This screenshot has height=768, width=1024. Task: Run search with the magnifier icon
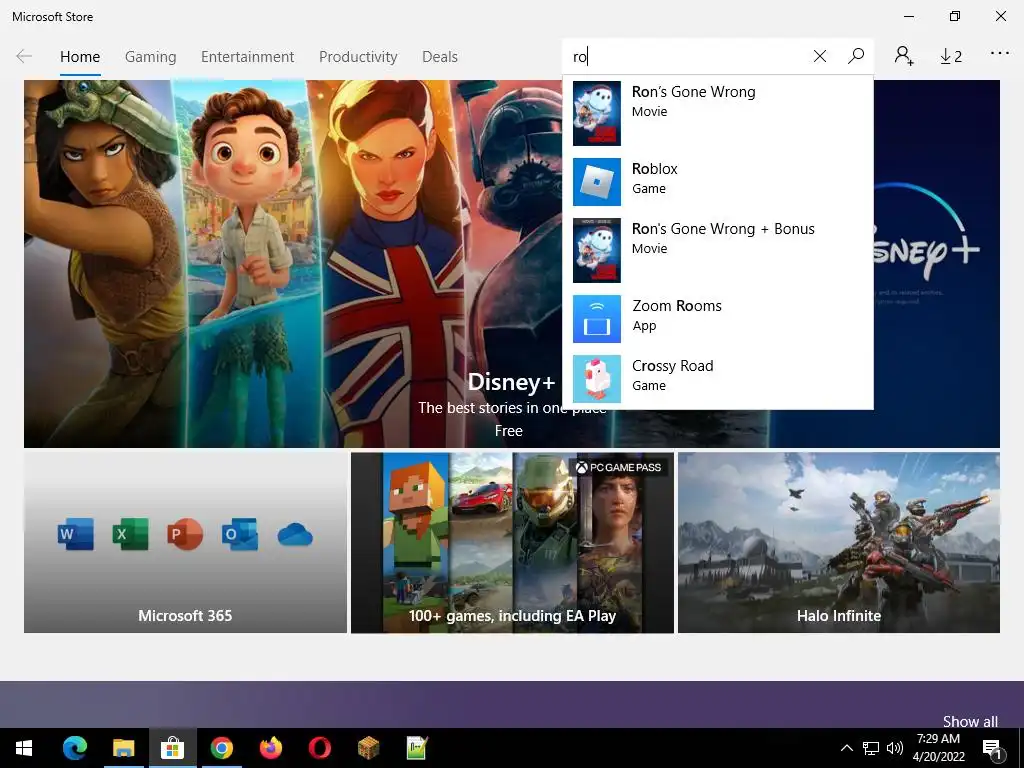coord(856,56)
